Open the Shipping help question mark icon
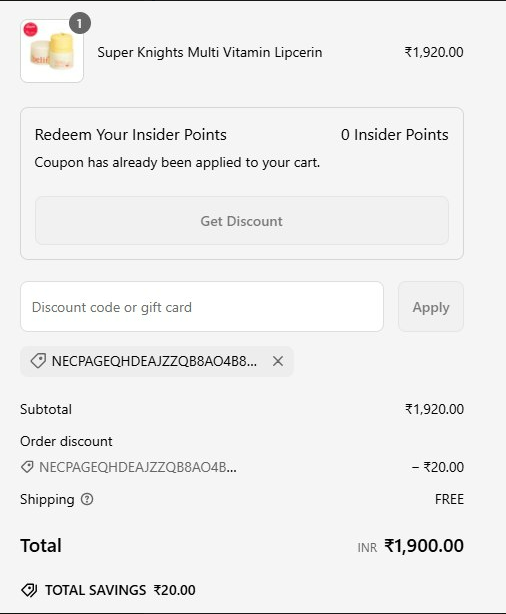 click(87, 499)
